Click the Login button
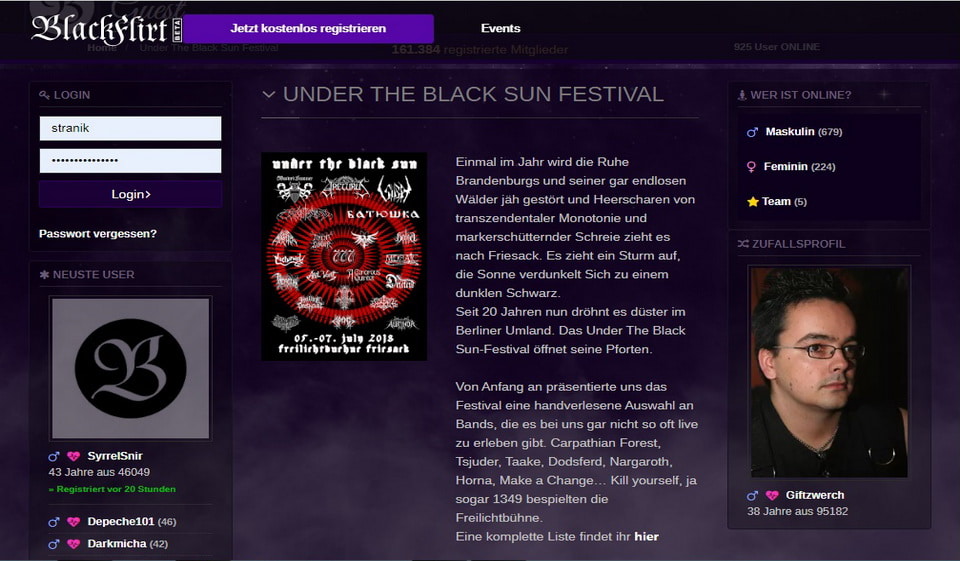This screenshot has width=960, height=561. click(130, 194)
